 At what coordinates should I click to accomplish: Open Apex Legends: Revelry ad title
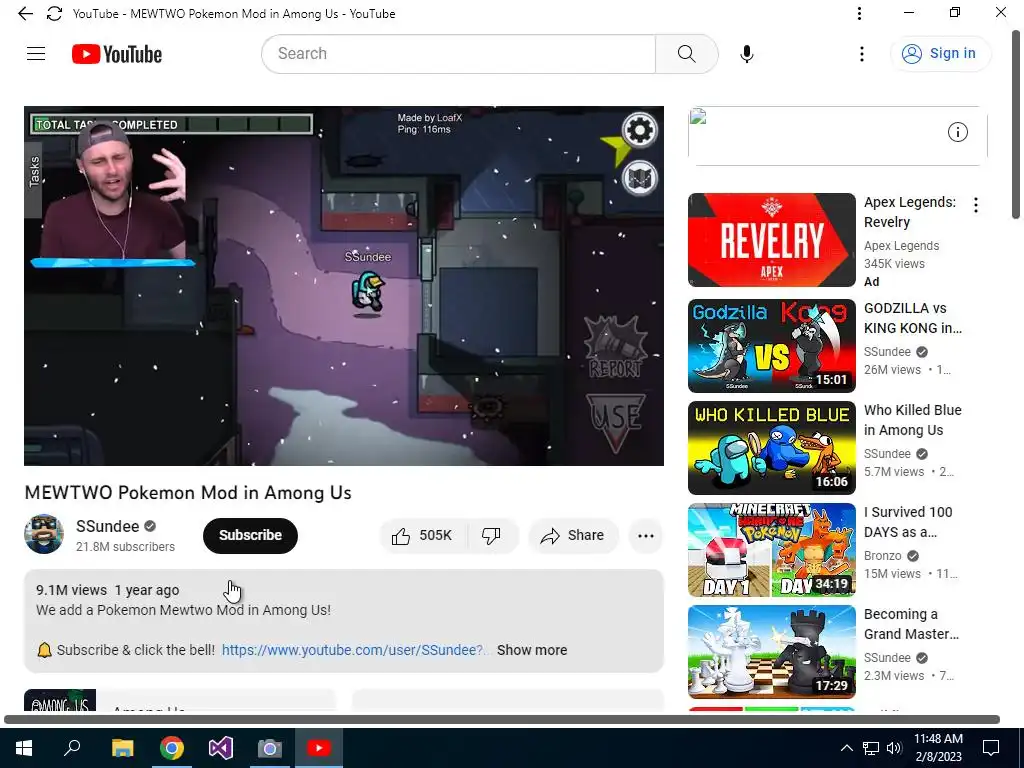pos(909,212)
